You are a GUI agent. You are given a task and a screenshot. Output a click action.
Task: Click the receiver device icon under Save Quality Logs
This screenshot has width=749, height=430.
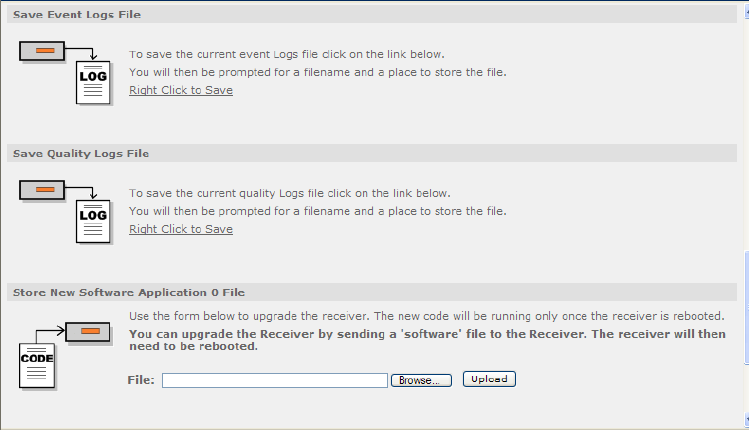[x=42, y=189]
